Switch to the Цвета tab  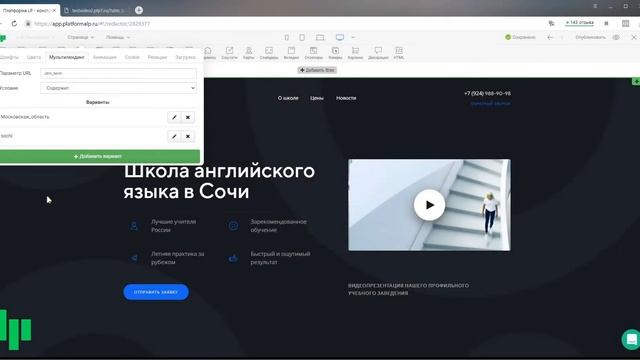34,57
